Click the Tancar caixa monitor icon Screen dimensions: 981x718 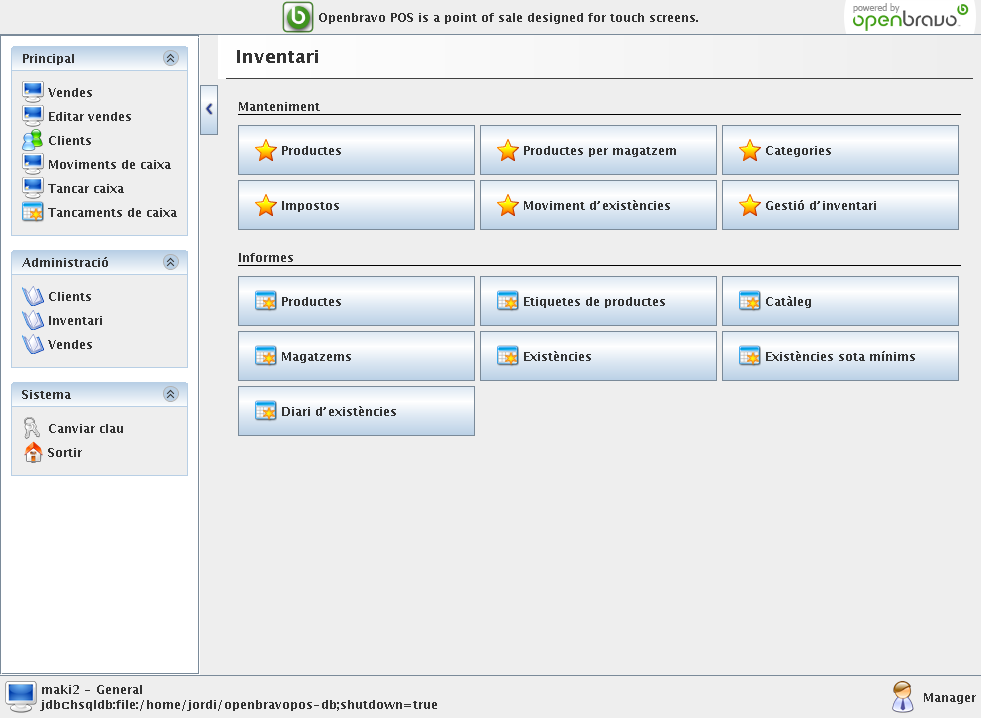point(33,188)
